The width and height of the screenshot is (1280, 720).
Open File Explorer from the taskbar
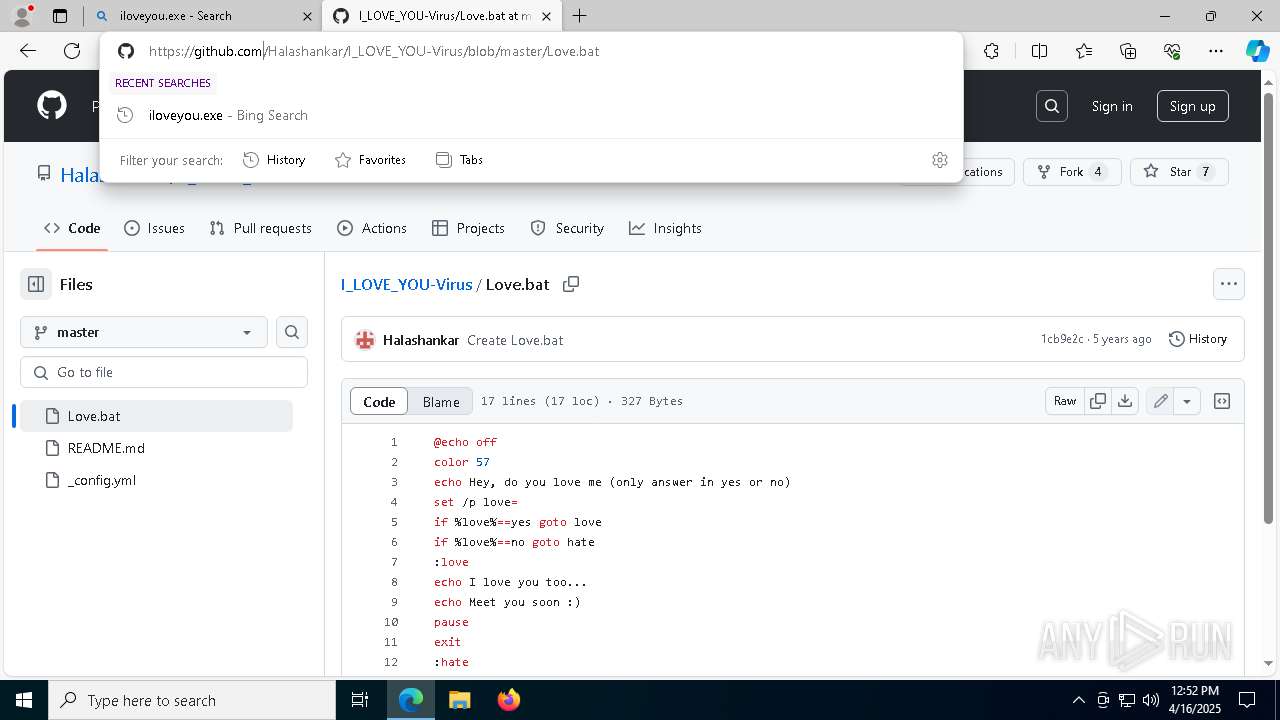[x=460, y=700]
